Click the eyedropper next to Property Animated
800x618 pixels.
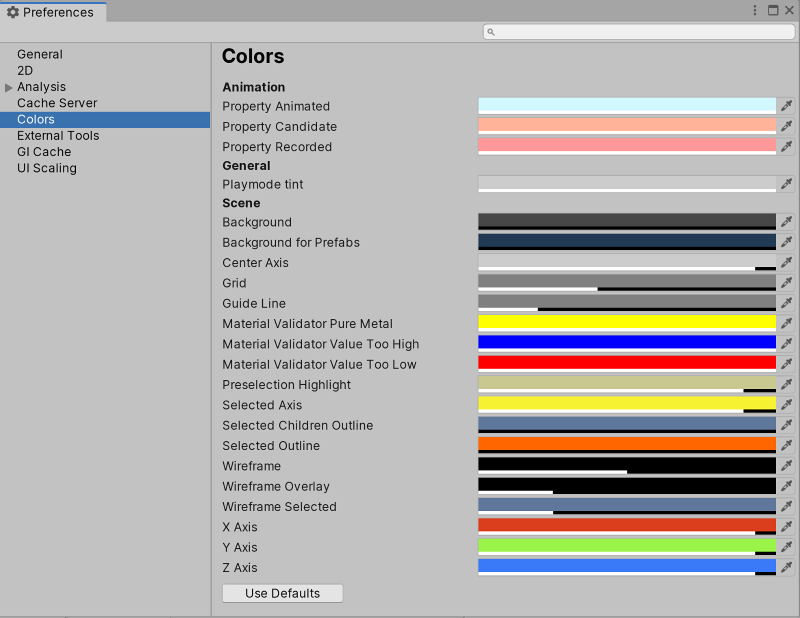786,105
